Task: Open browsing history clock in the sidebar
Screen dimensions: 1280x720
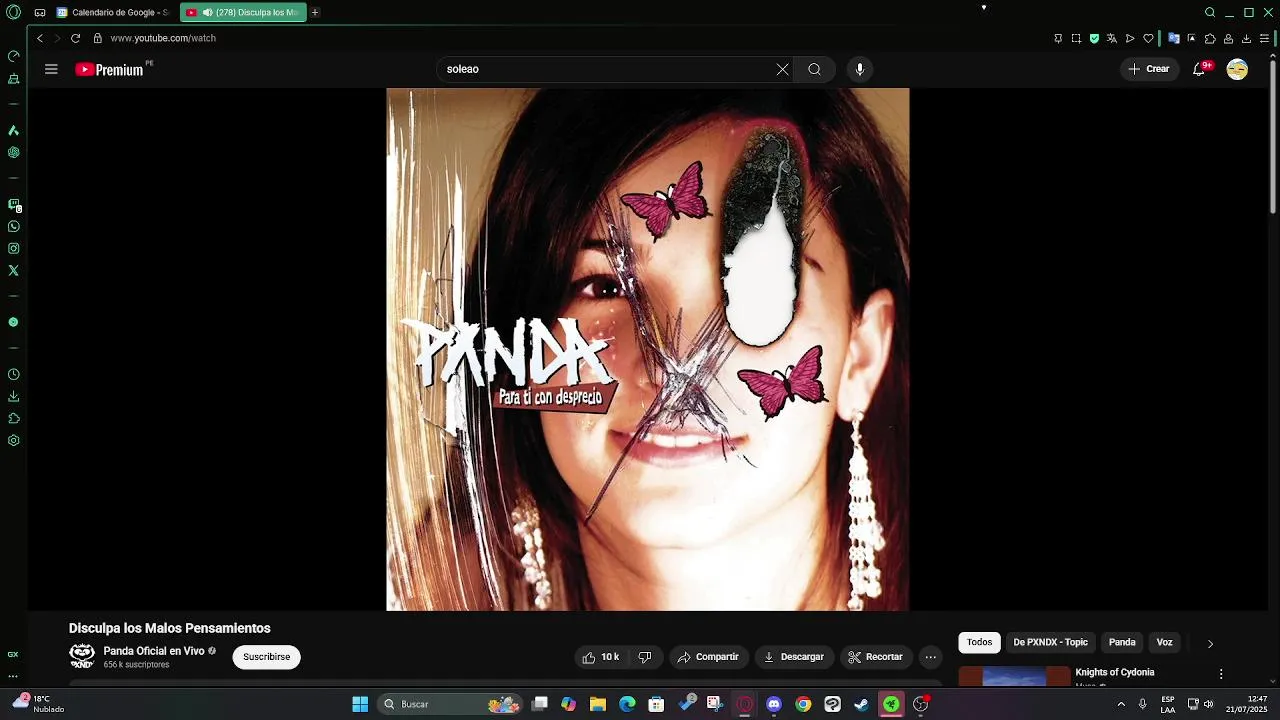Action: tap(14, 374)
